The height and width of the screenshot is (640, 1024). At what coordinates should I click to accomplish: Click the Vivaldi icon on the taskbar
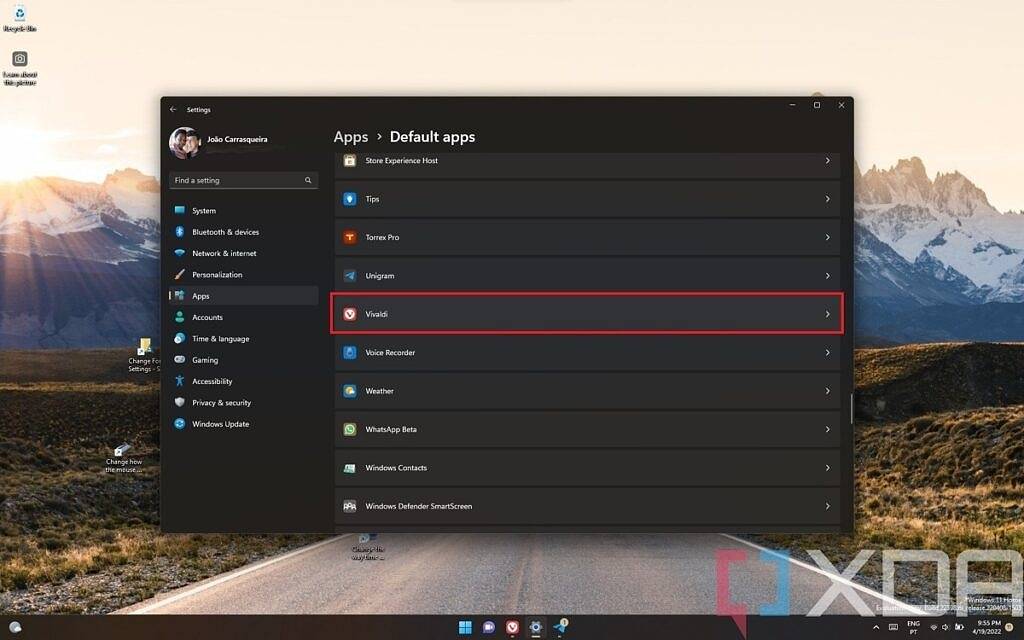pos(511,627)
